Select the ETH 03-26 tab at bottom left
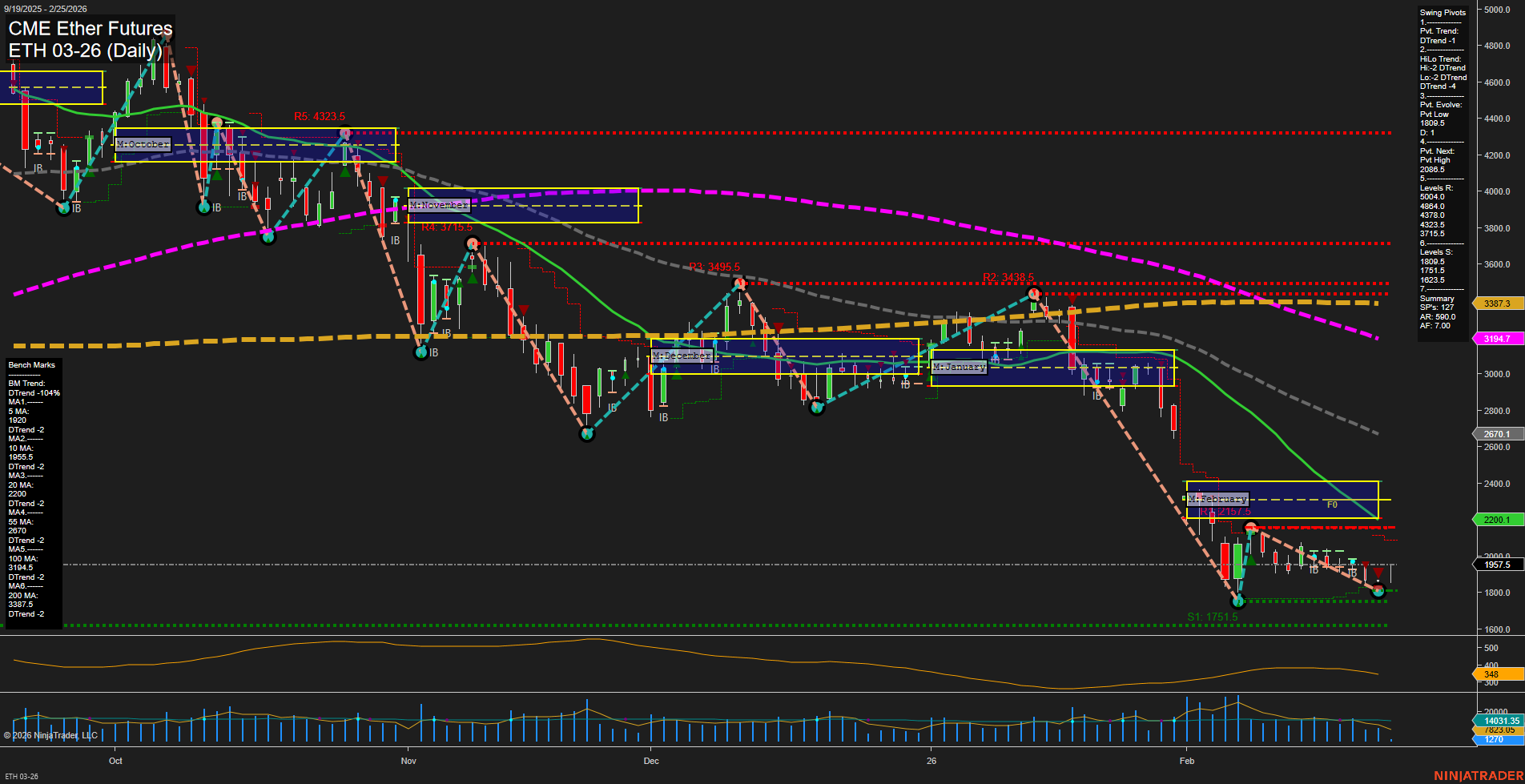The image size is (1525, 784). (x=22, y=775)
